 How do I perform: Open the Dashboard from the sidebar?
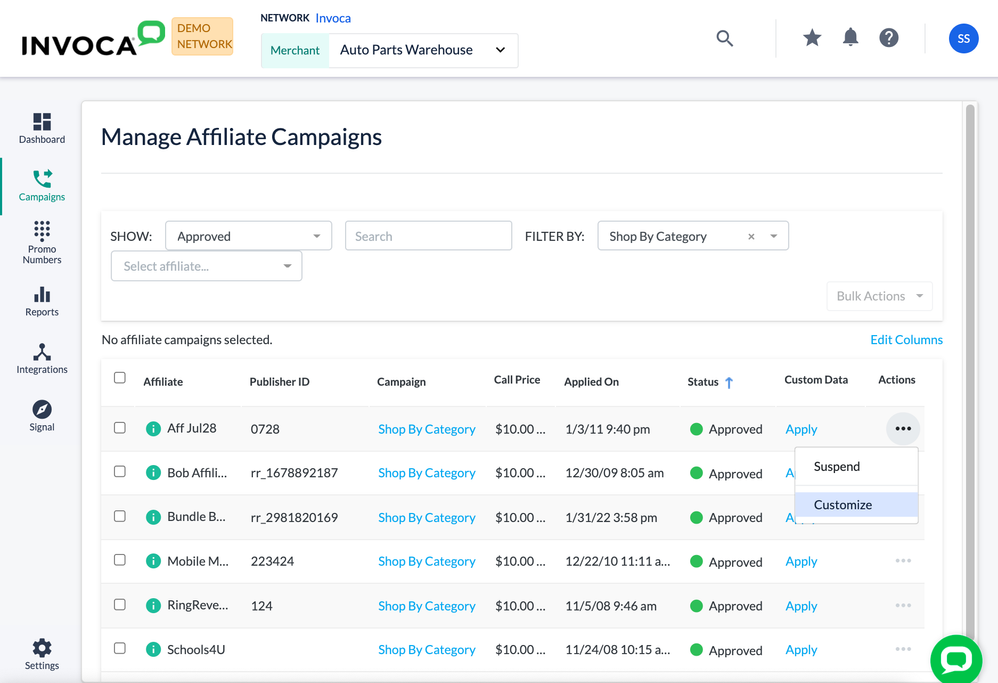click(x=42, y=128)
